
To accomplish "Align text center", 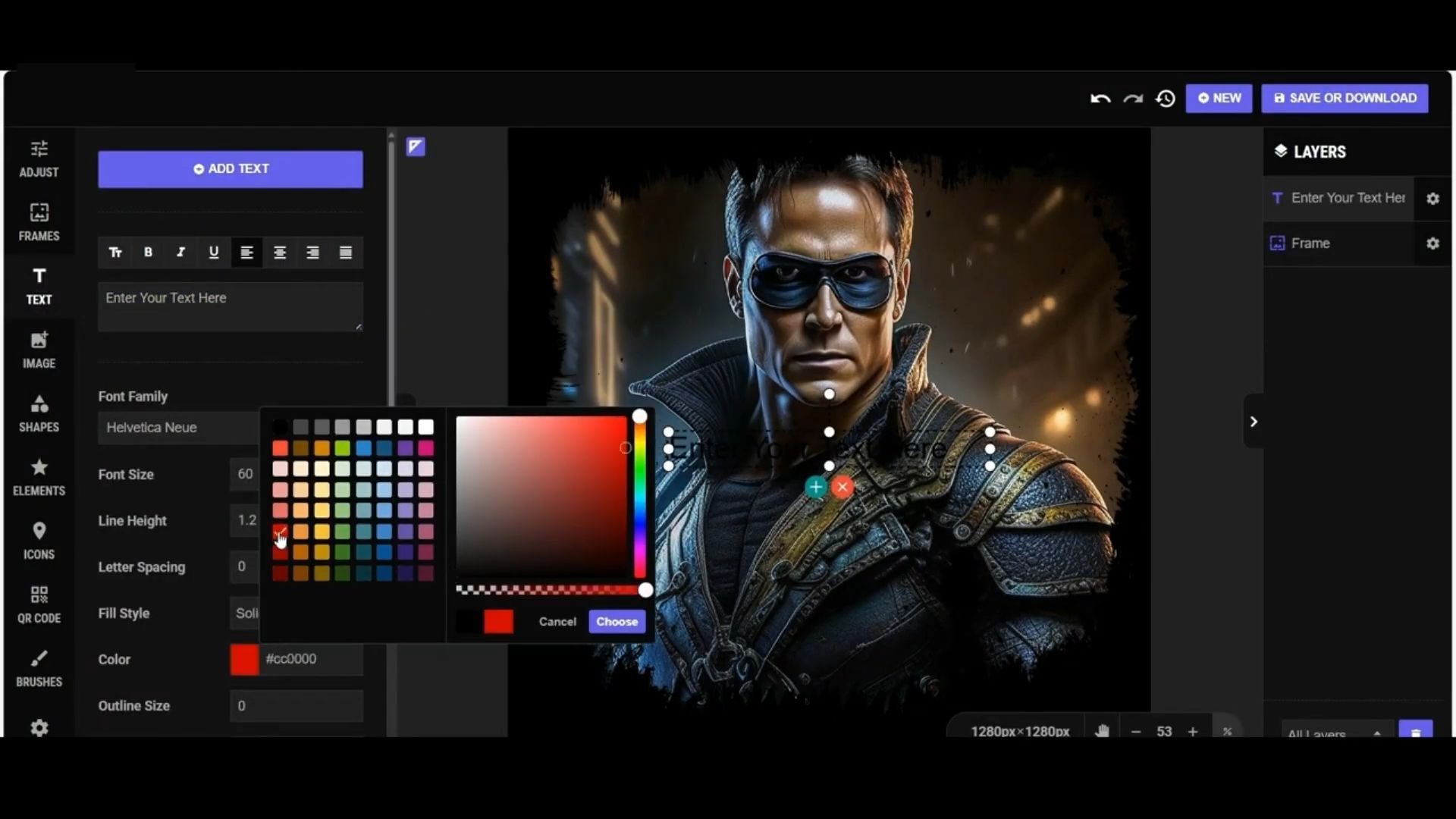I will (280, 253).
